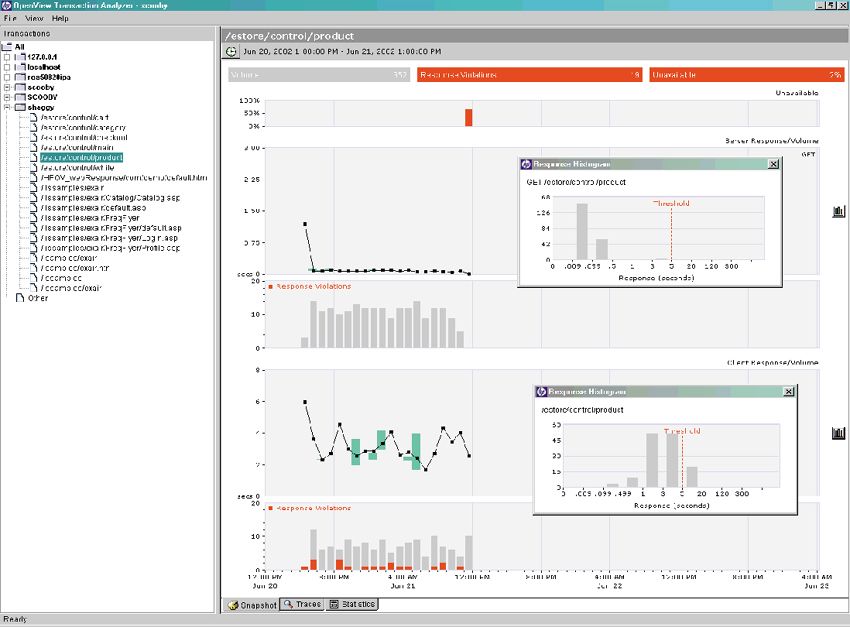The width and height of the screenshot is (850, 627).
Task: Select /estore/control/profile transaction
Action: (x=77, y=168)
